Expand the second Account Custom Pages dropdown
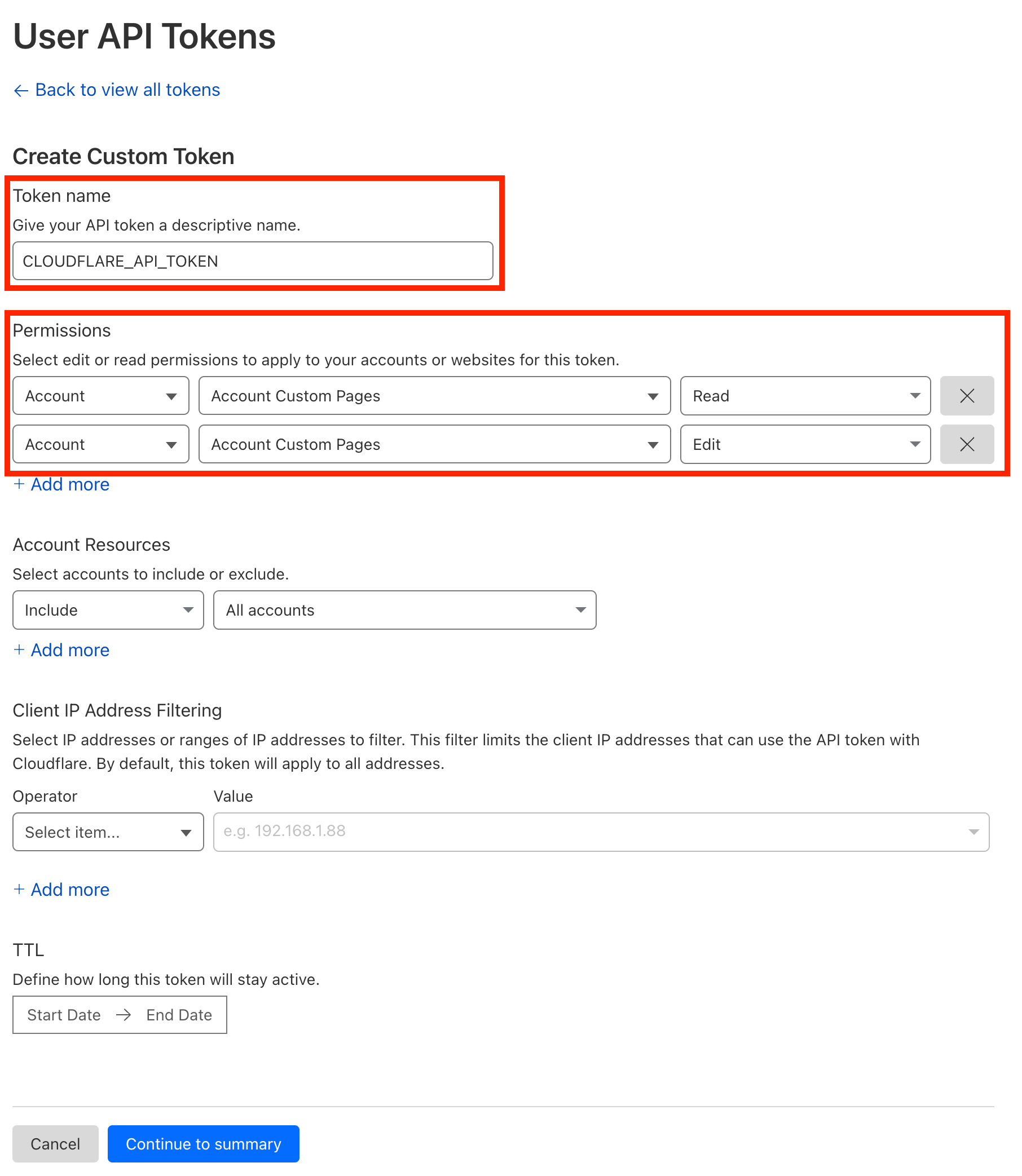1022x1176 pixels. pyautogui.click(x=434, y=444)
